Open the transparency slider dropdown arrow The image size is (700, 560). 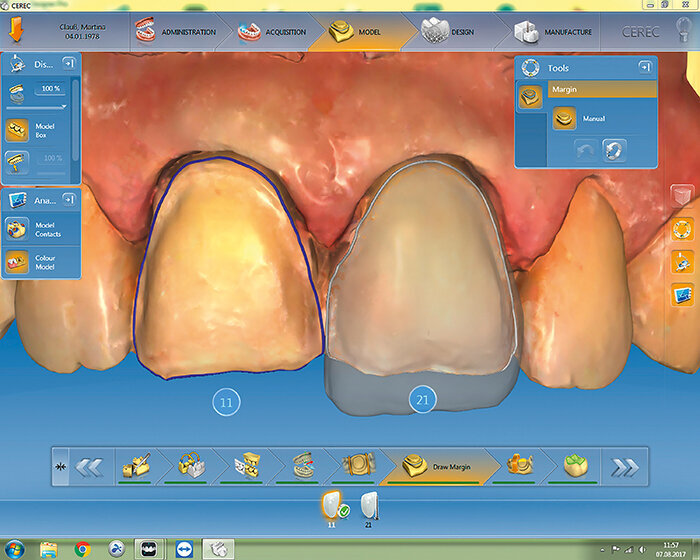[x=64, y=106]
